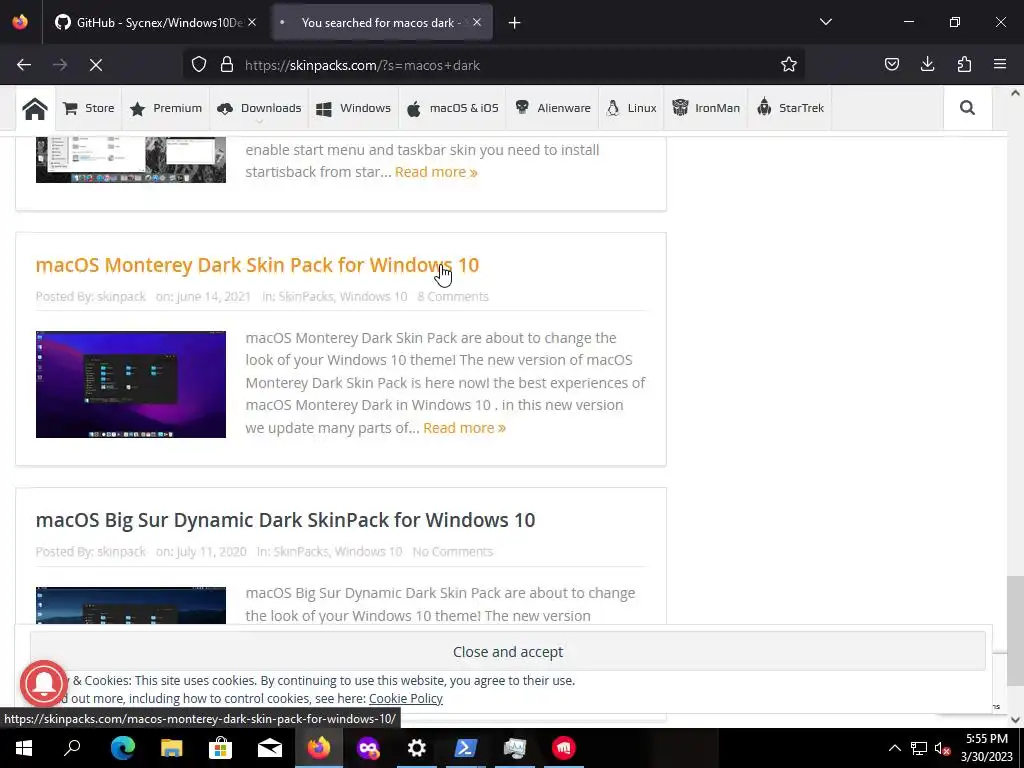Viewport: 1024px width, 768px height.
Task: Open the IronMan menu item
Action: pos(706,108)
